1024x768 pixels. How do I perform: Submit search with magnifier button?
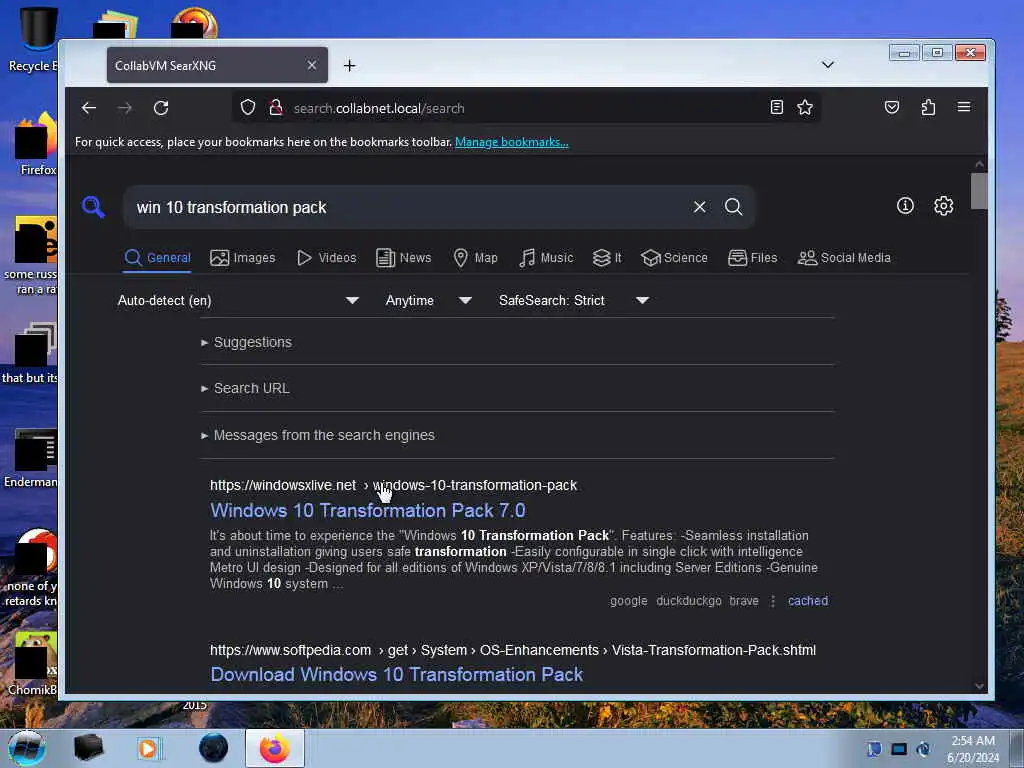(733, 207)
